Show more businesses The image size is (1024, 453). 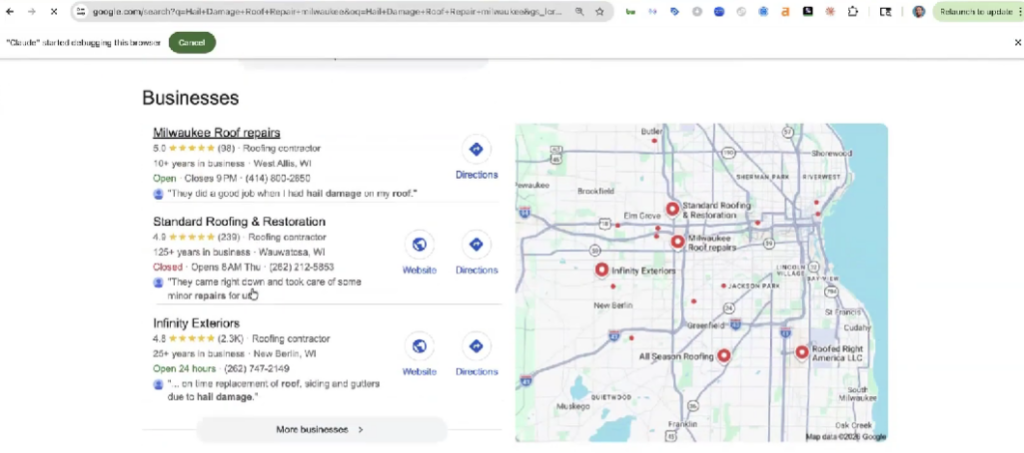pyautogui.click(x=321, y=430)
